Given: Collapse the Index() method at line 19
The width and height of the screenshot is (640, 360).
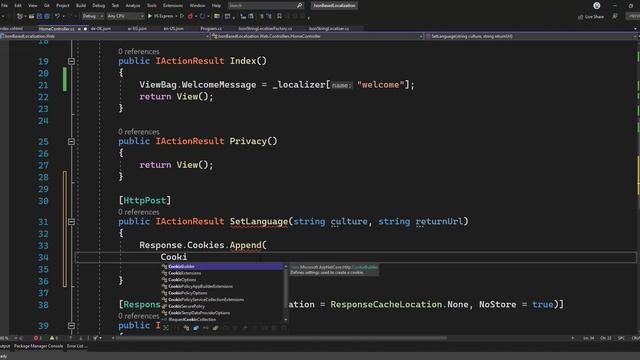Looking at the screenshot, I should click(71, 61).
